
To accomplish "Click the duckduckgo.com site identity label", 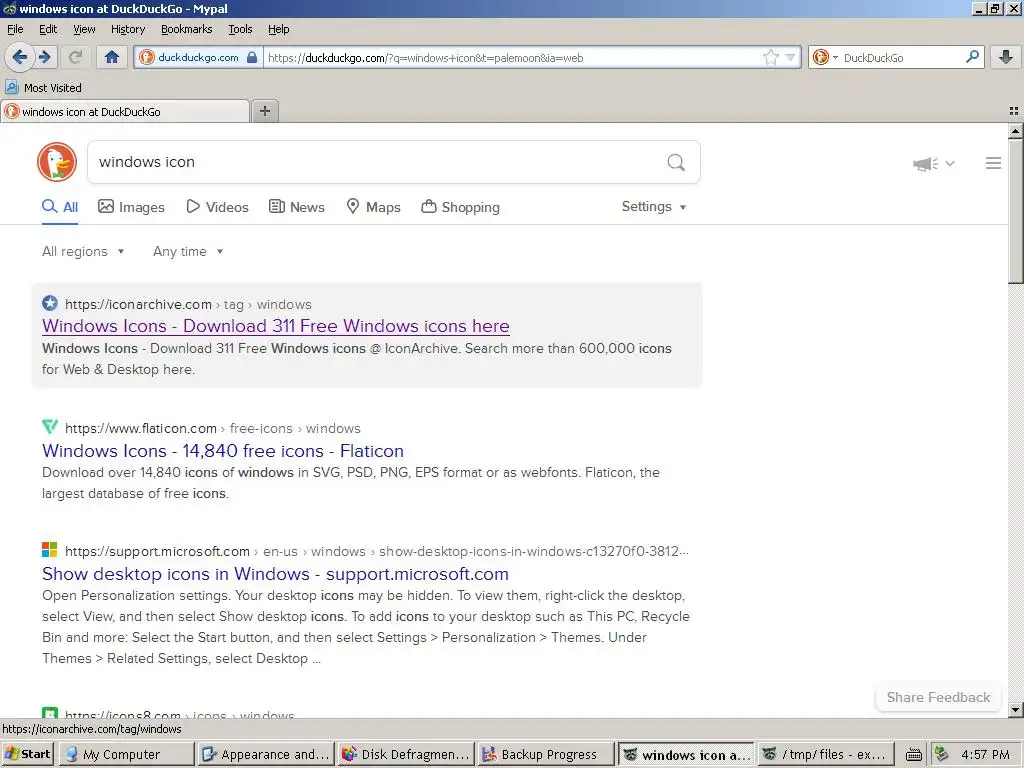I will click(198, 57).
